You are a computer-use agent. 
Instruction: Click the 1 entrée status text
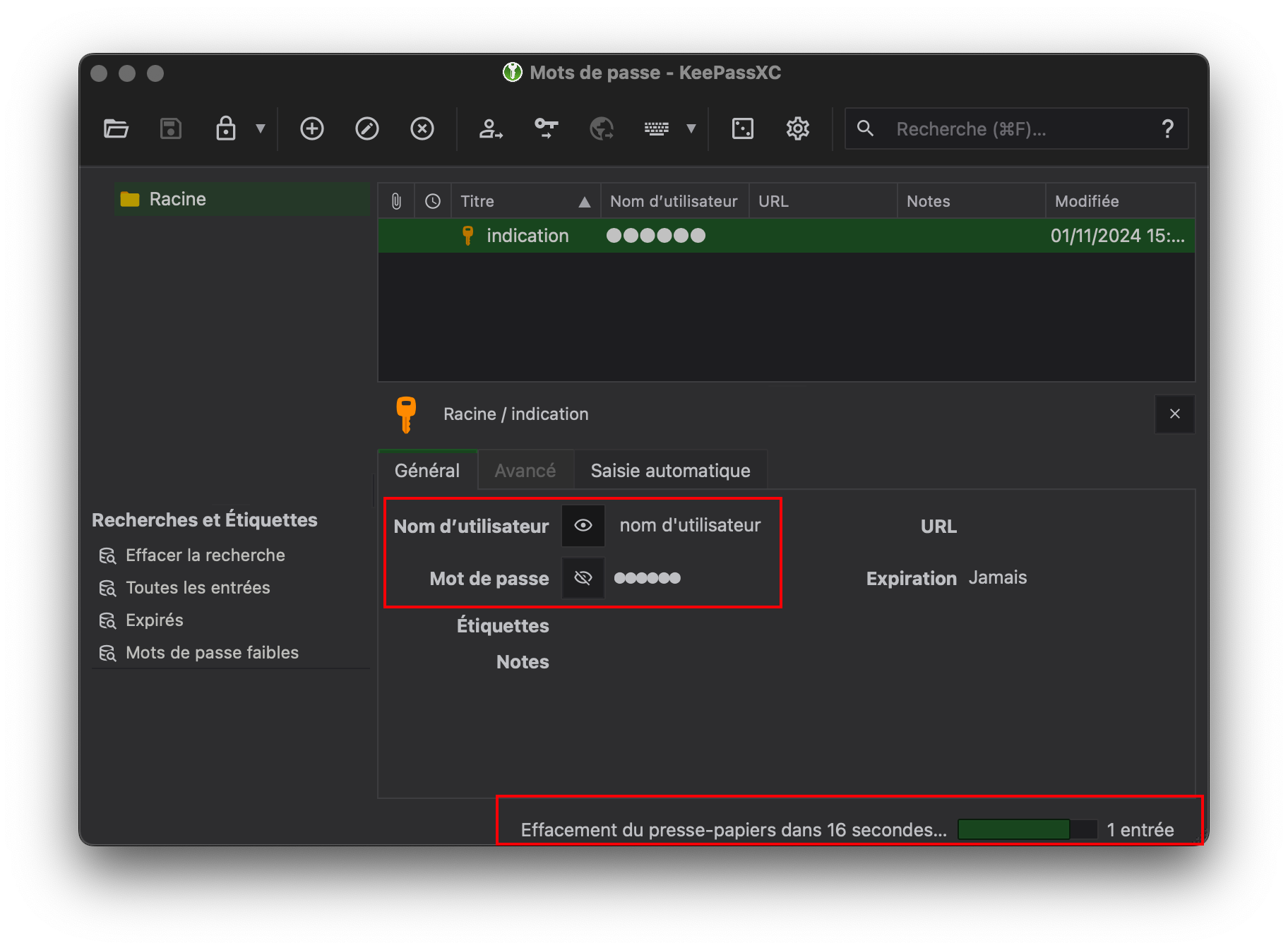pyautogui.click(x=1140, y=830)
